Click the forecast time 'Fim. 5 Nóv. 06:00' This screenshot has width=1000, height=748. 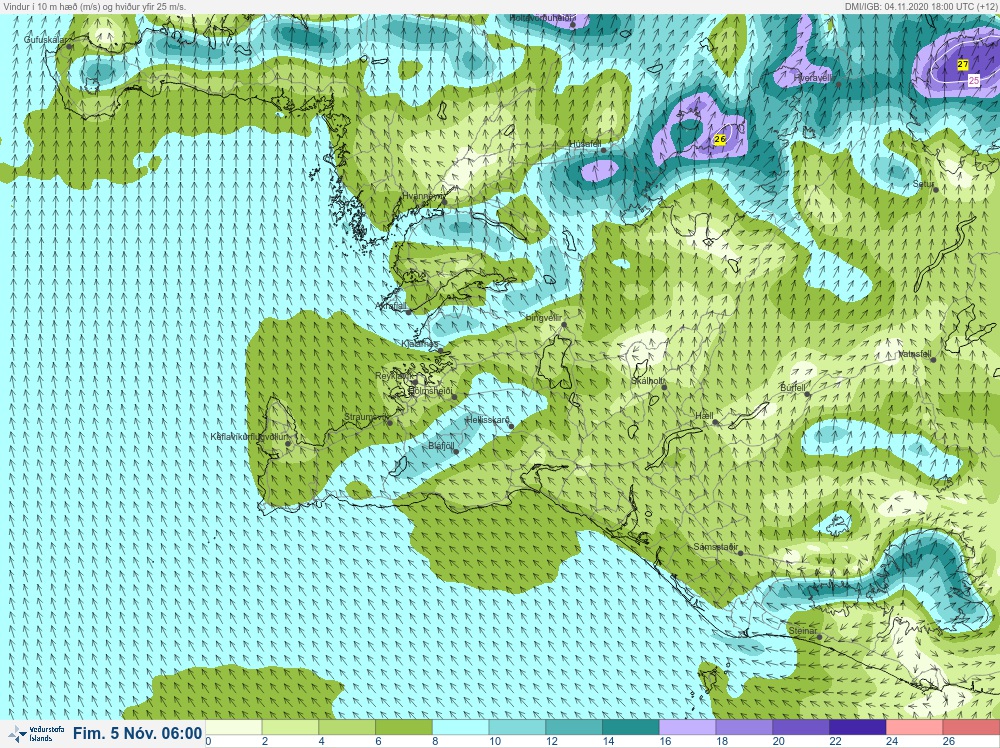(137, 733)
